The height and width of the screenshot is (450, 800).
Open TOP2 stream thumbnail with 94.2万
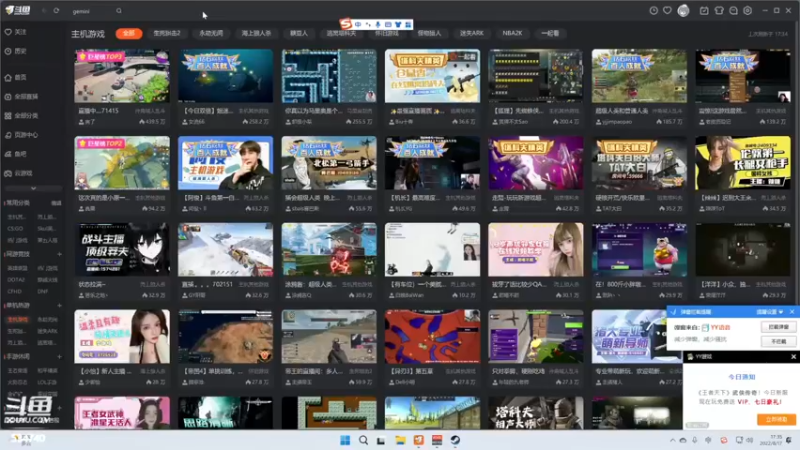(x=121, y=163)
